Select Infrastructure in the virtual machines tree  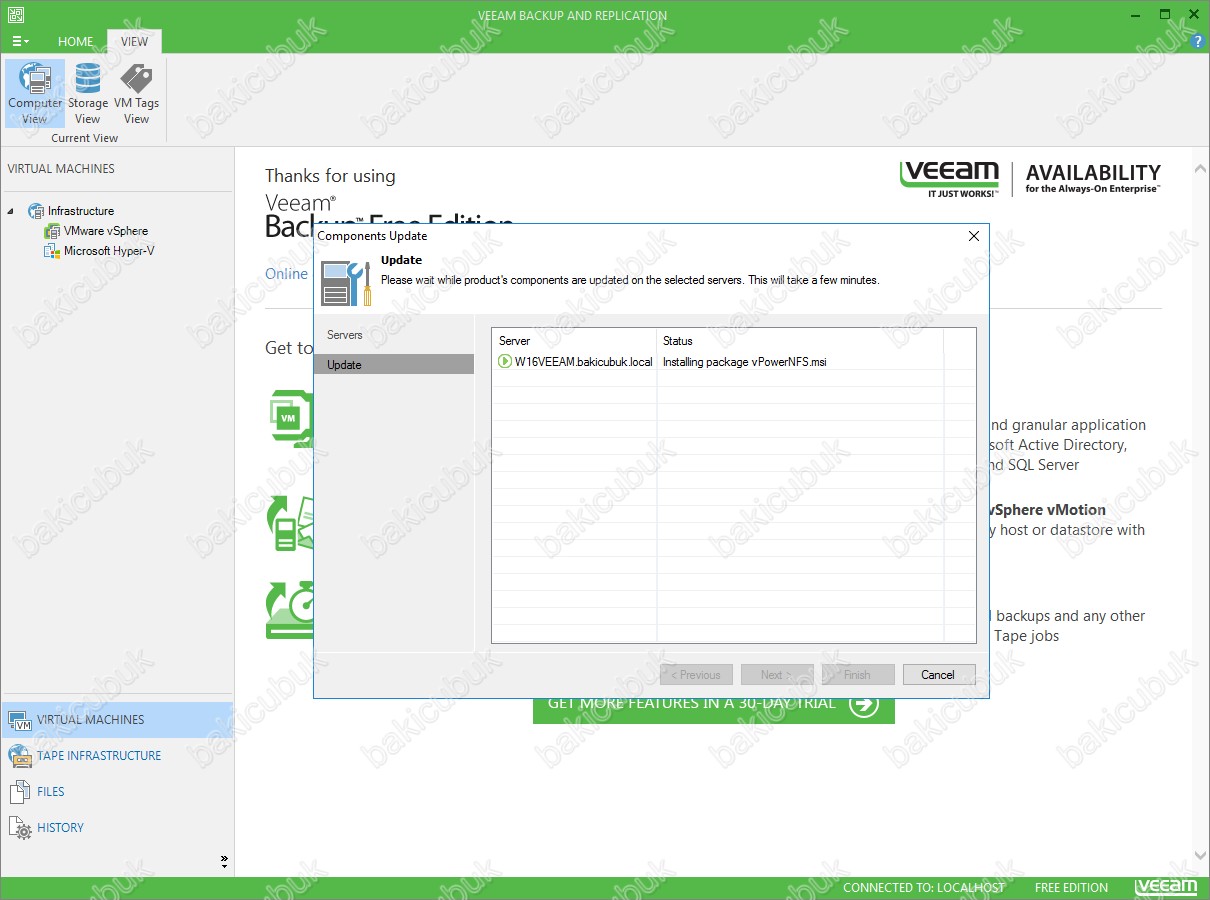[80, 211]
